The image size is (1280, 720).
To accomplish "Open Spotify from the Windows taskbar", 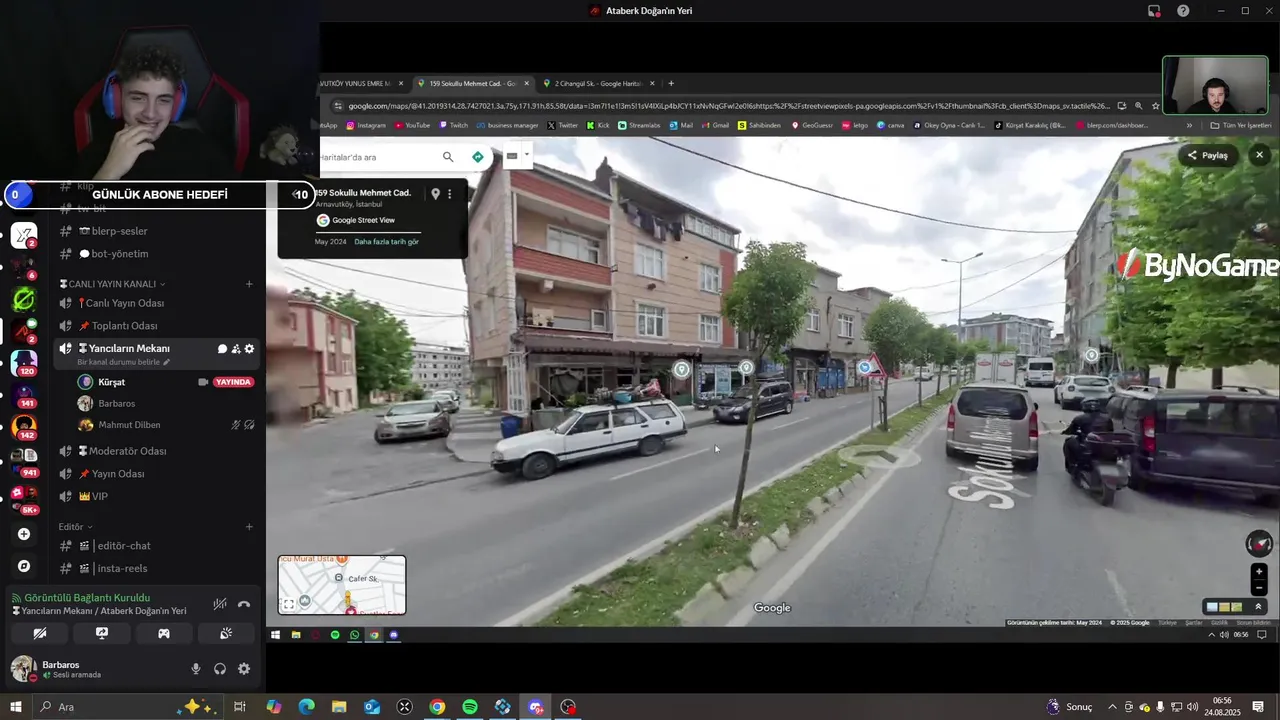I will coord(470,707).
